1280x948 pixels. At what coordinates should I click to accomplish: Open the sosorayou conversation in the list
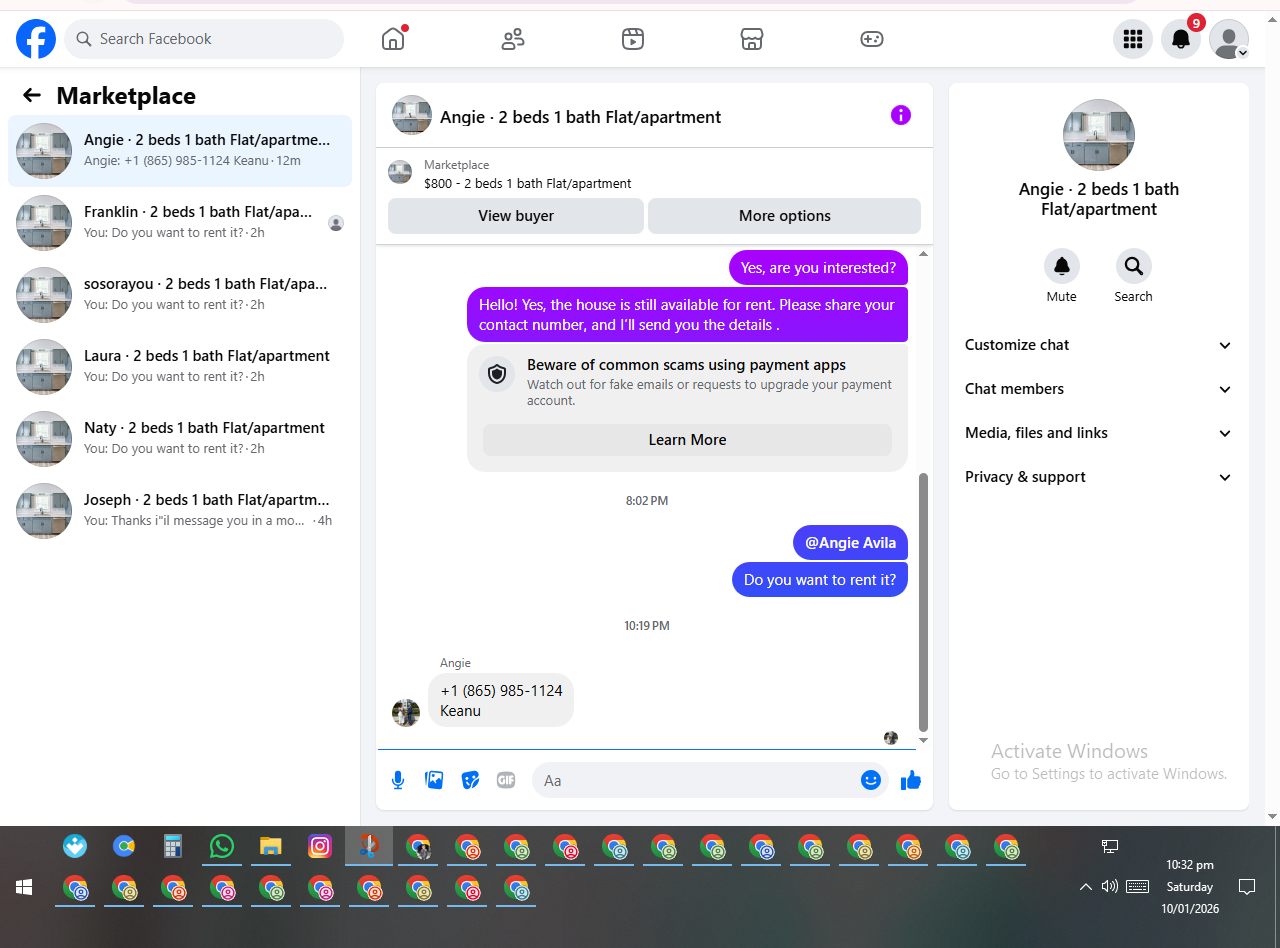point(180,295)
